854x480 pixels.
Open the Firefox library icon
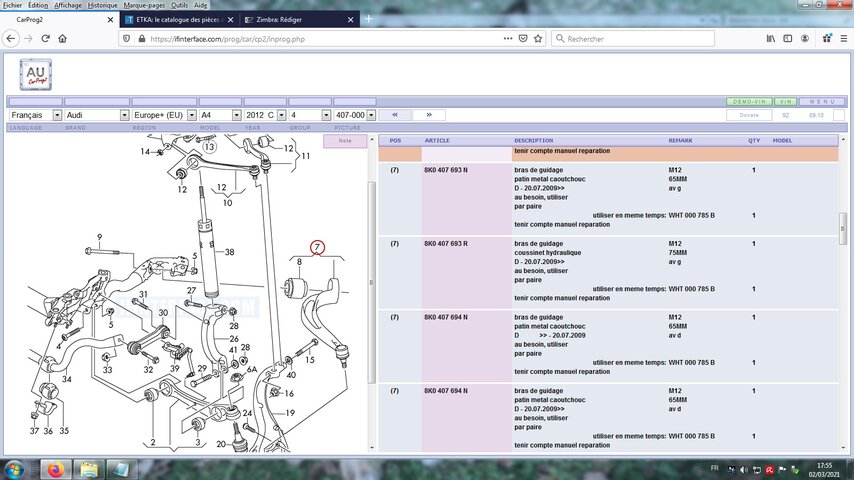coord(771,38)
